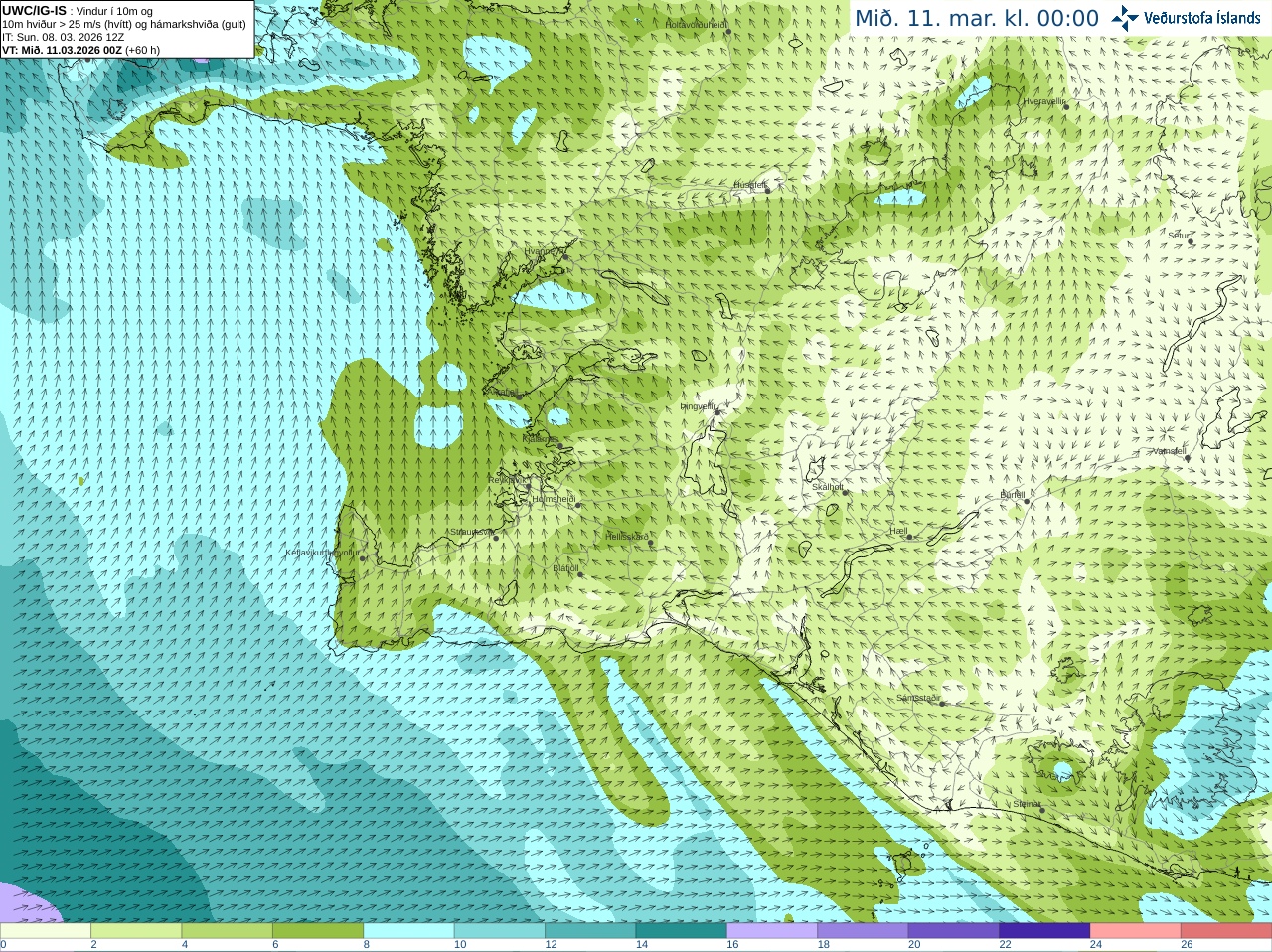Click the legend value label 8
1272x952 pixels.
[x=367, y=945]
